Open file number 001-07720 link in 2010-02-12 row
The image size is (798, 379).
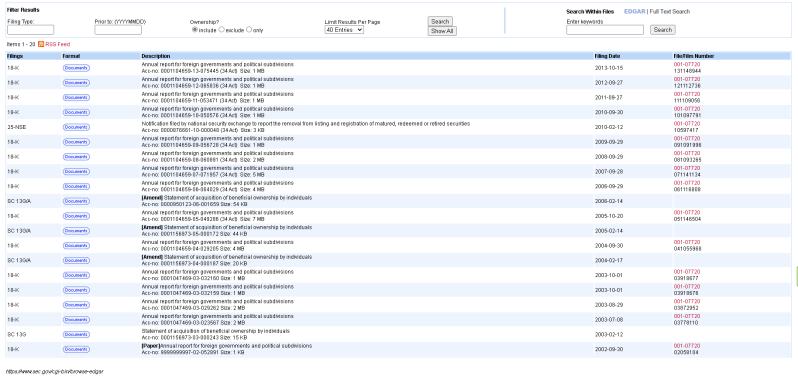tap(687, 124)
